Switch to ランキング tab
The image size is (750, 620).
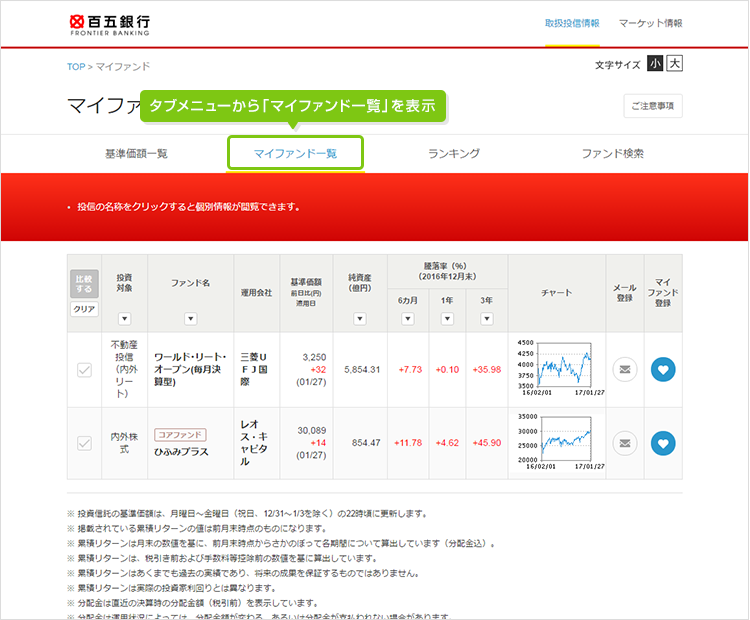pyautogui.click(x=454, y=154)
